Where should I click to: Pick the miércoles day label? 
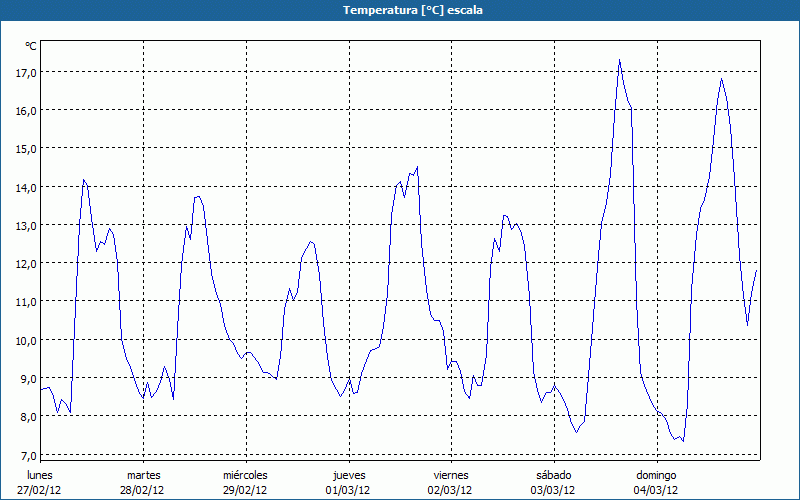[245, 475]
